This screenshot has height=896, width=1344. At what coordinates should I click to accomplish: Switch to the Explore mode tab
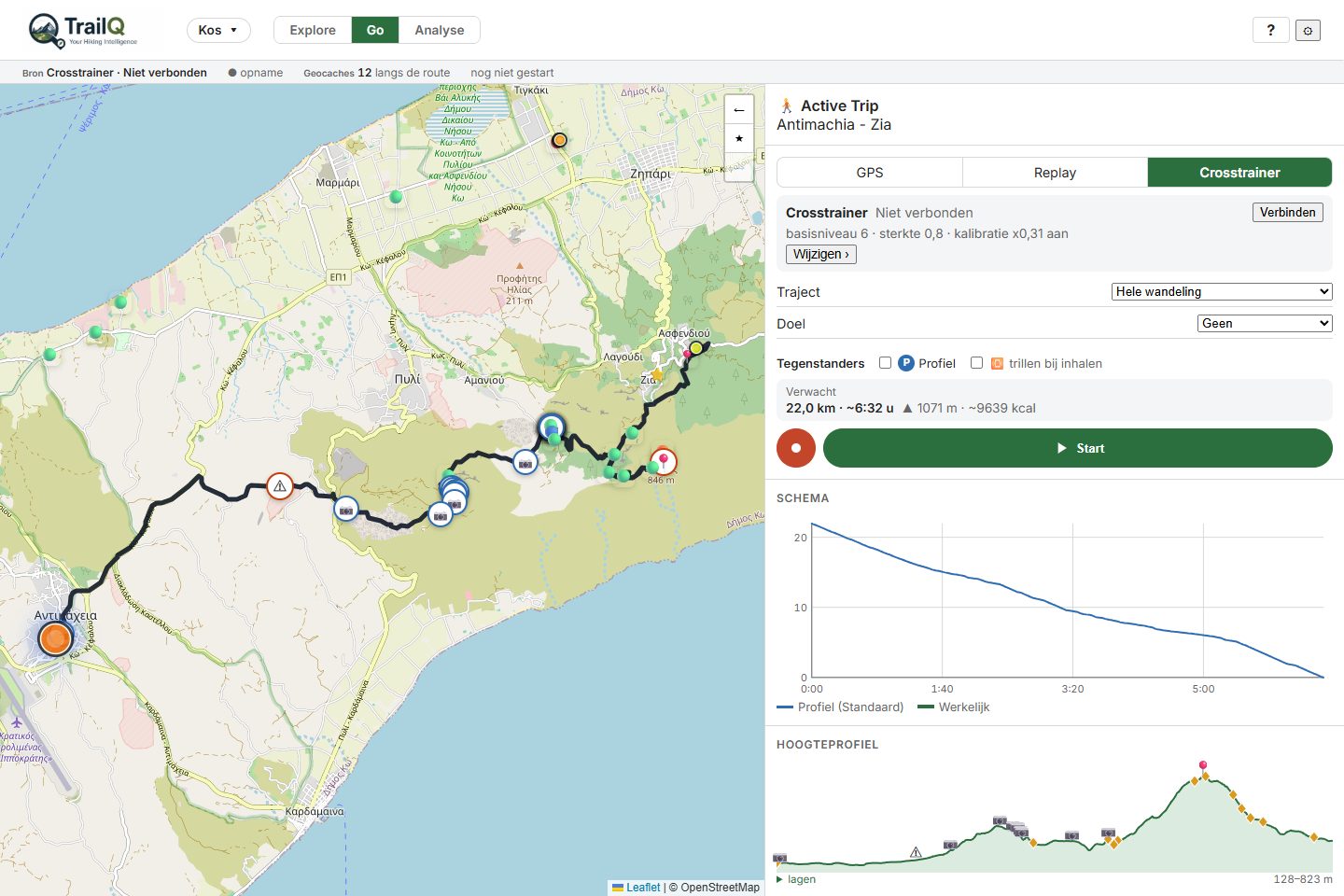point(313,30)
